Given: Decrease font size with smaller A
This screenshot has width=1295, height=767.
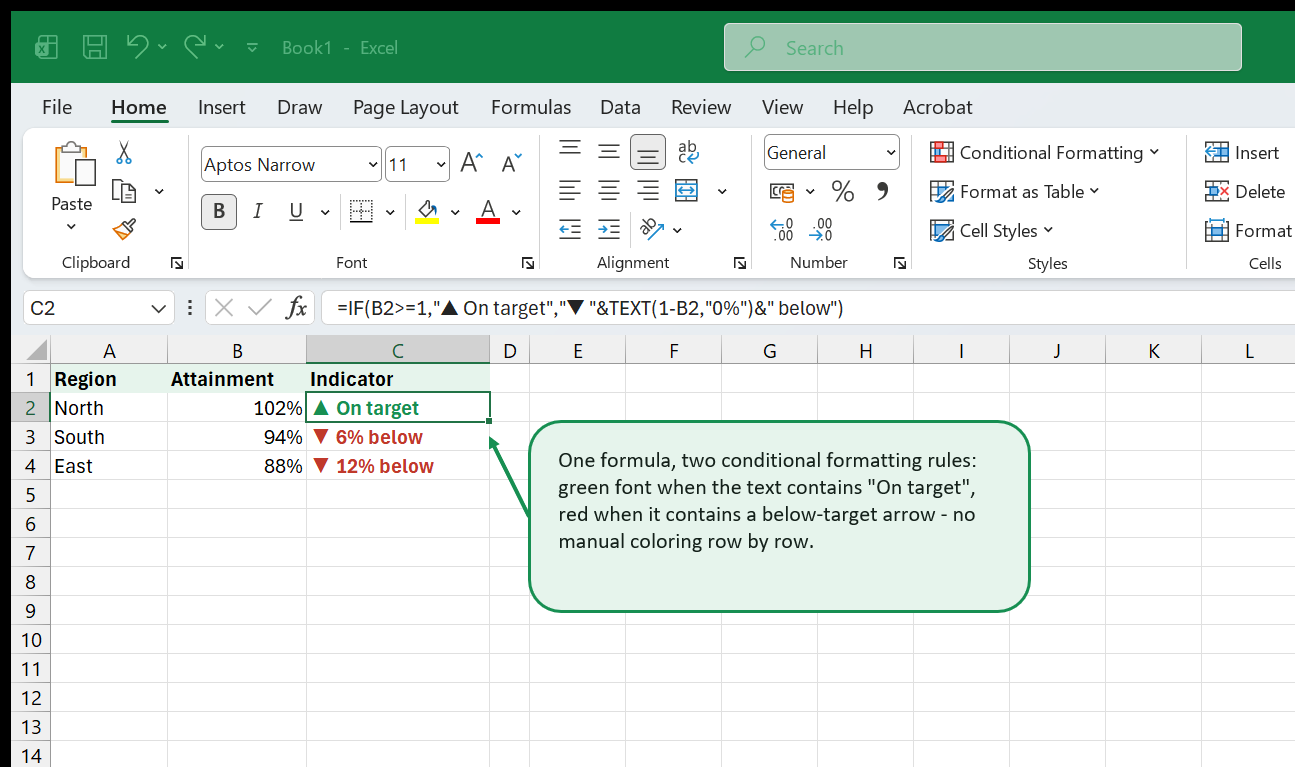Looking at the screenshot, I should (512, 164).
